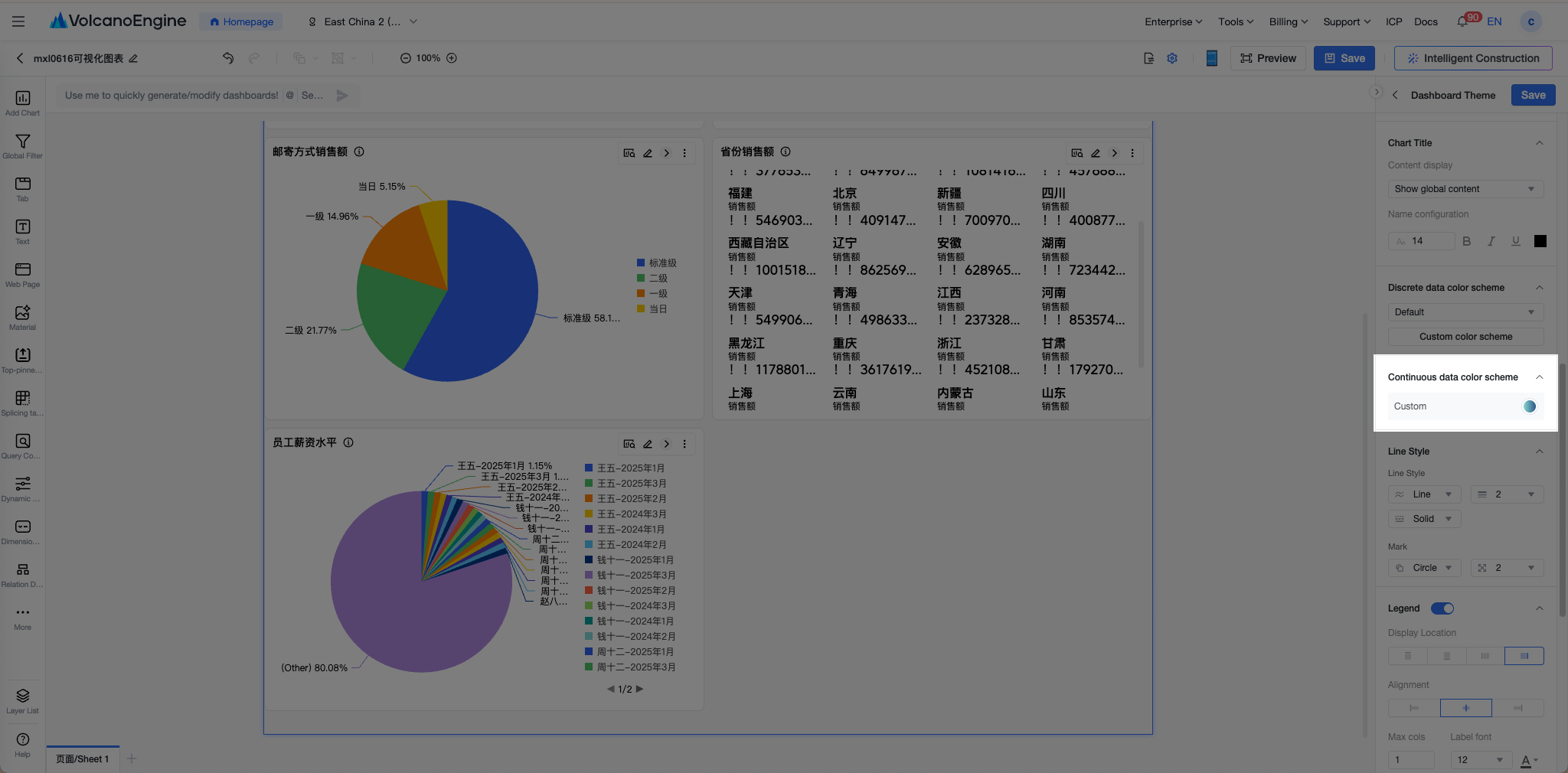Open the Enterprise menu
This screenshot has width=1568, height=773.
pyautogui.click(x=1173, y=21)
